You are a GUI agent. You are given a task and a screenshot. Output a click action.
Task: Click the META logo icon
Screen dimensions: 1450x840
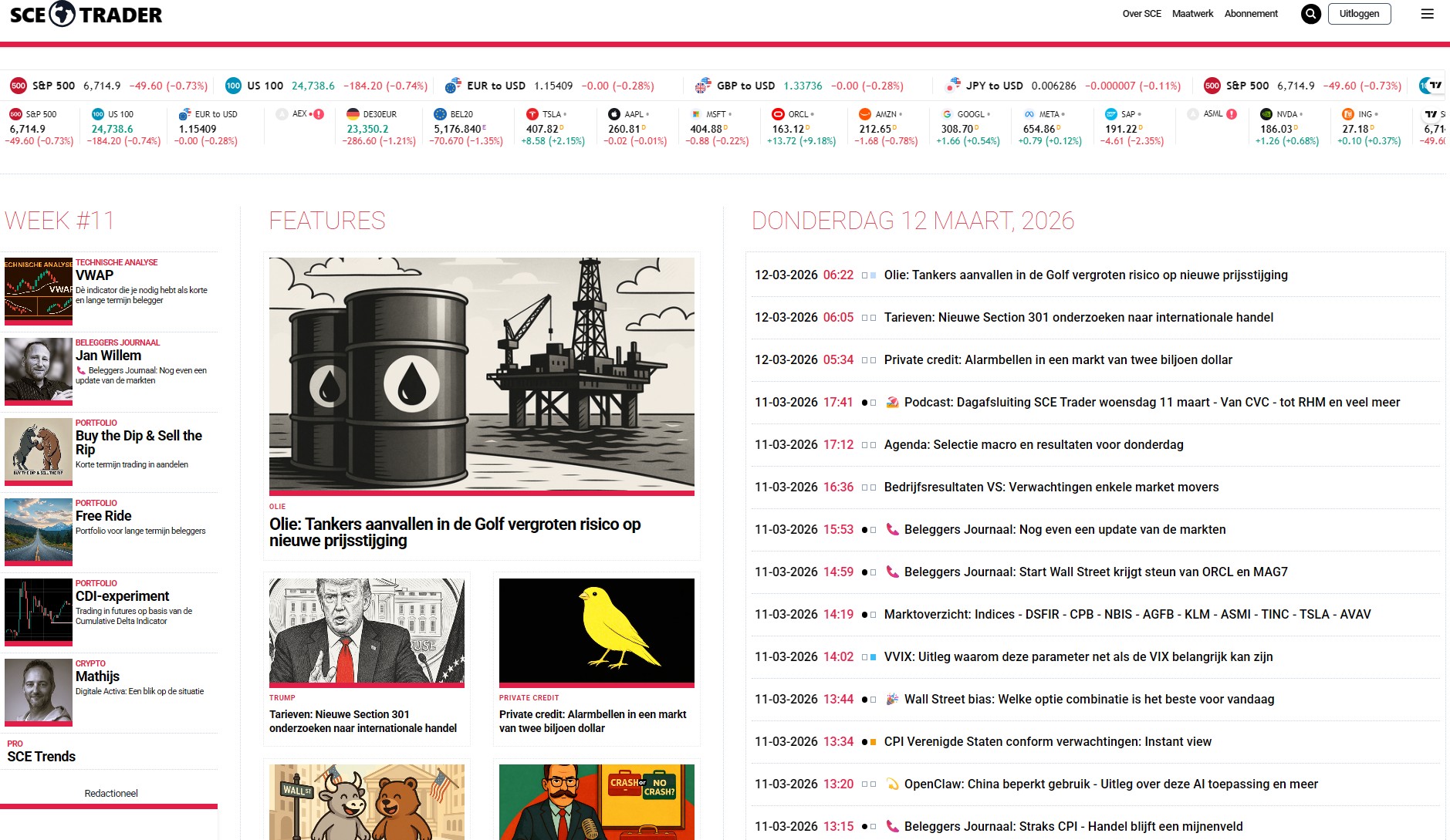1029,114
